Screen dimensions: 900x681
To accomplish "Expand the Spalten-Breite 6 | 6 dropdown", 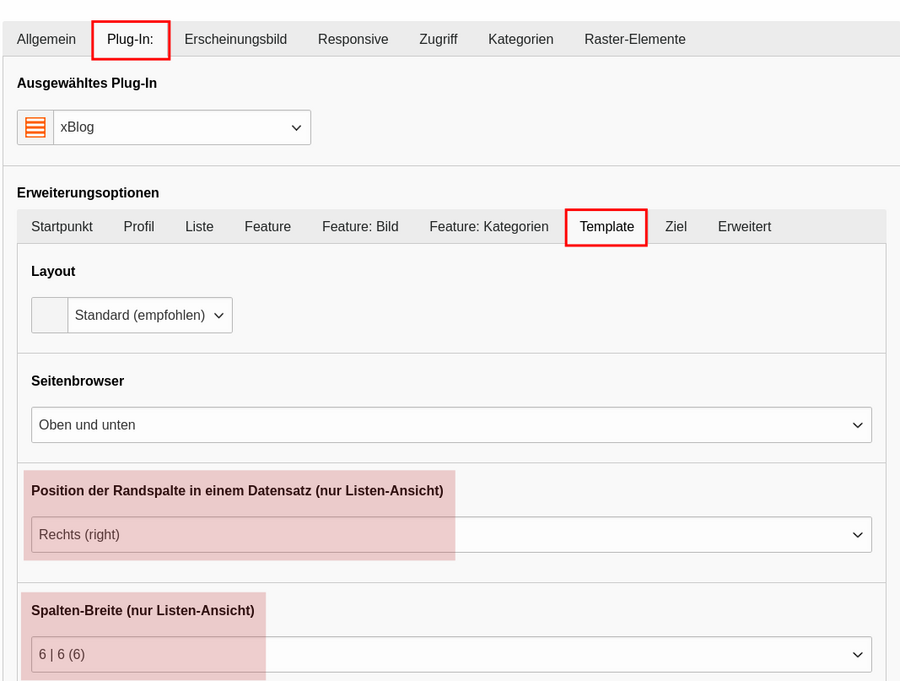I will coord(451,655).
